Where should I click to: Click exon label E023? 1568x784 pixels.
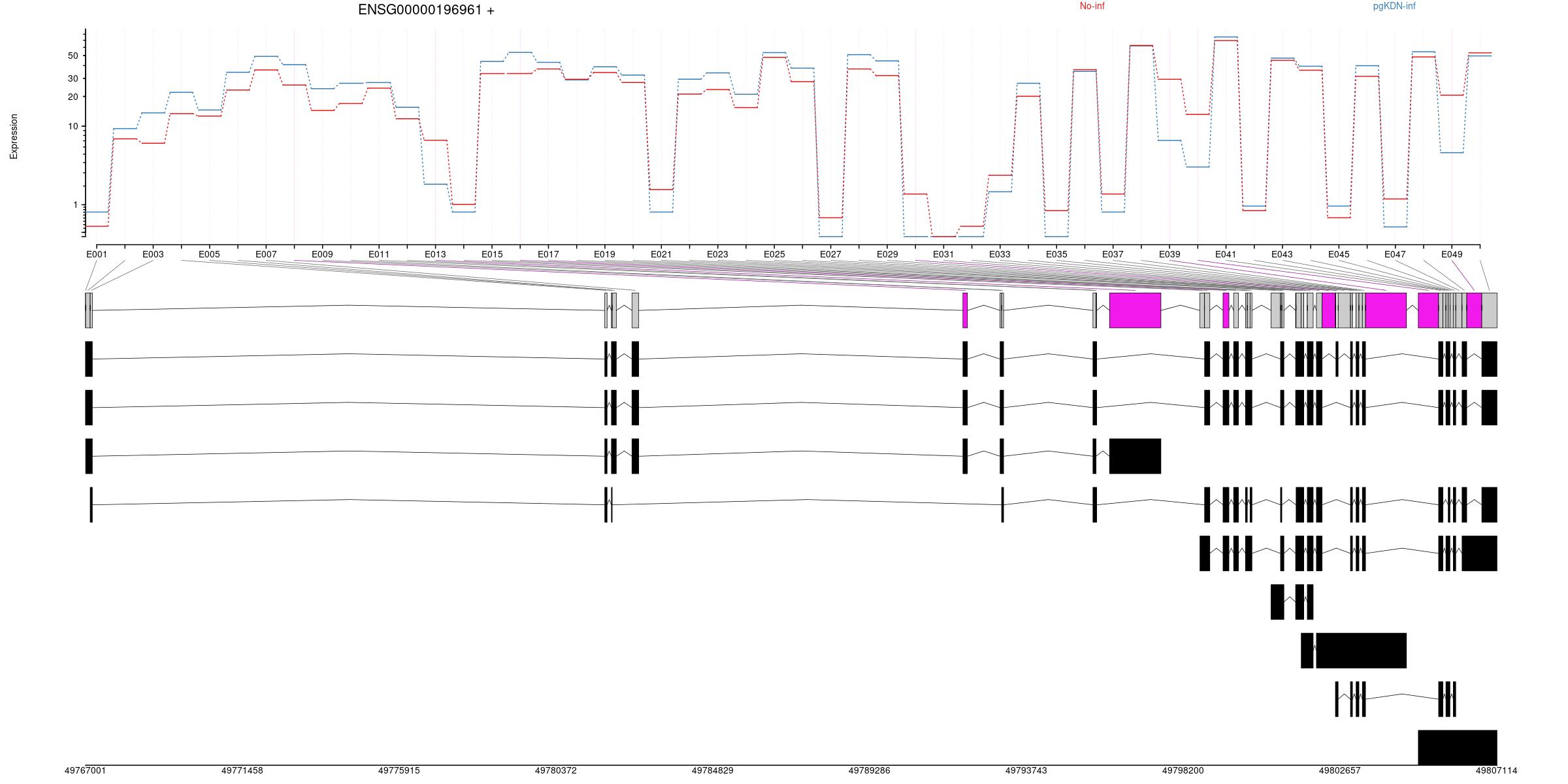717,254
